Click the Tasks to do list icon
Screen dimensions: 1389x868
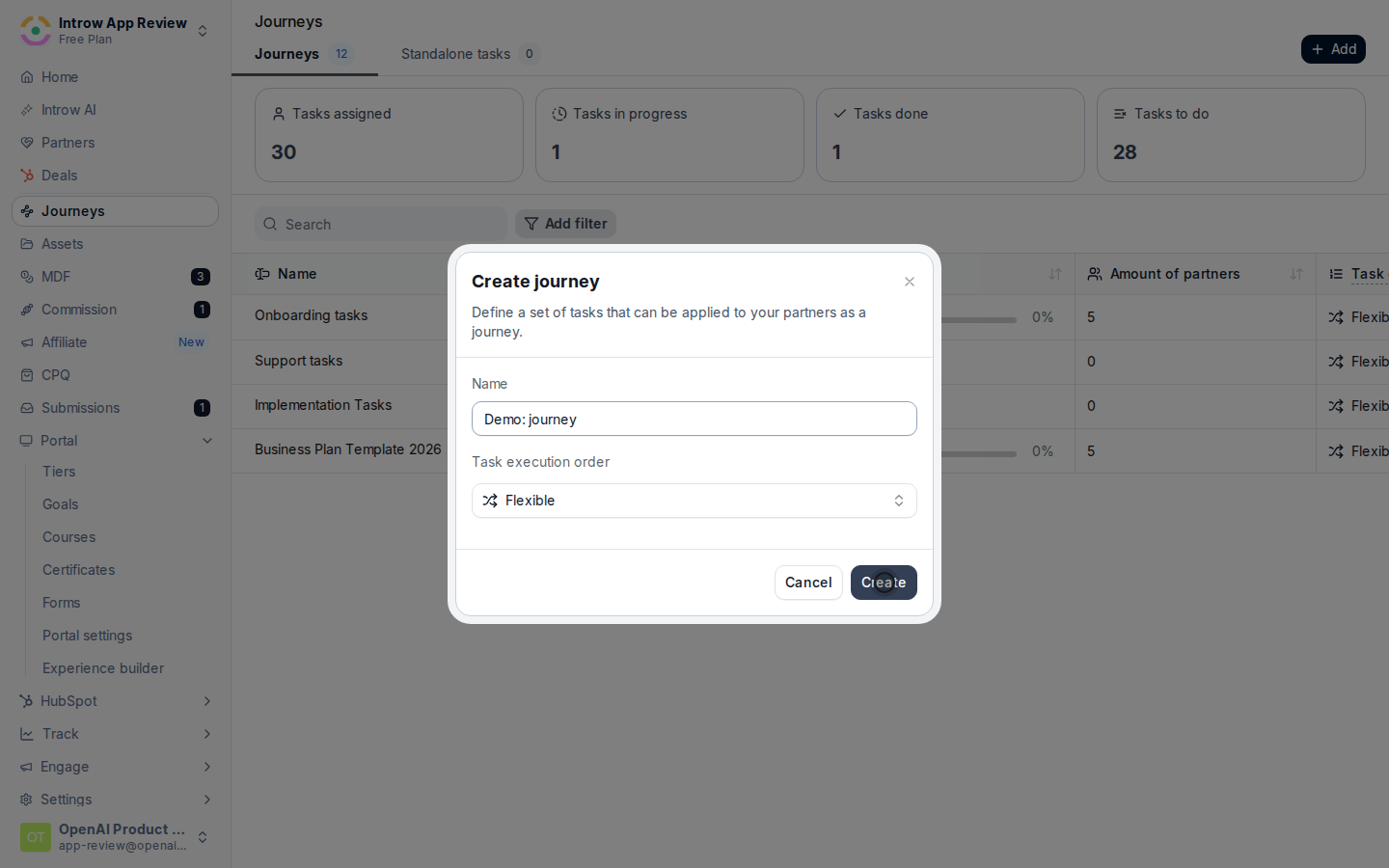pos(1120,114)
